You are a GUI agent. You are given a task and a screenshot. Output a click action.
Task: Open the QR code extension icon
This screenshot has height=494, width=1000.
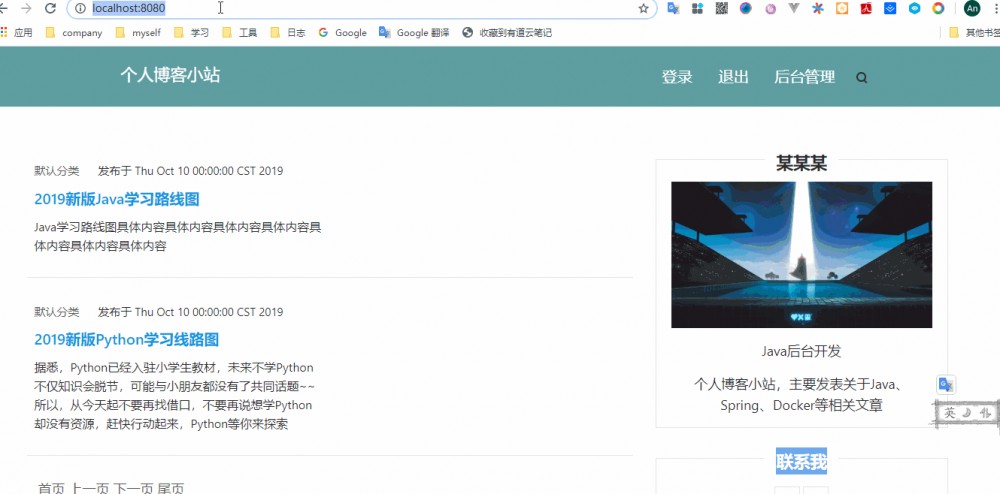click(722, 8)
